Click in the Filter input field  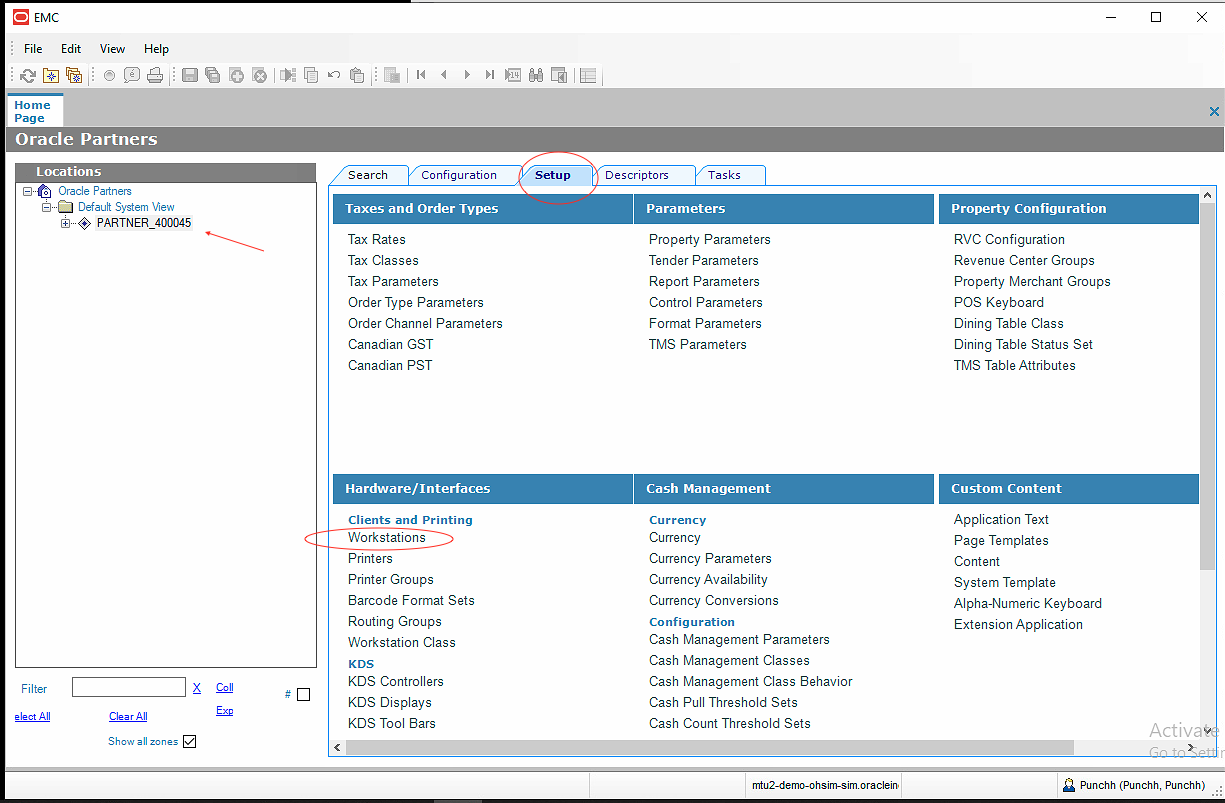[129, 687]
